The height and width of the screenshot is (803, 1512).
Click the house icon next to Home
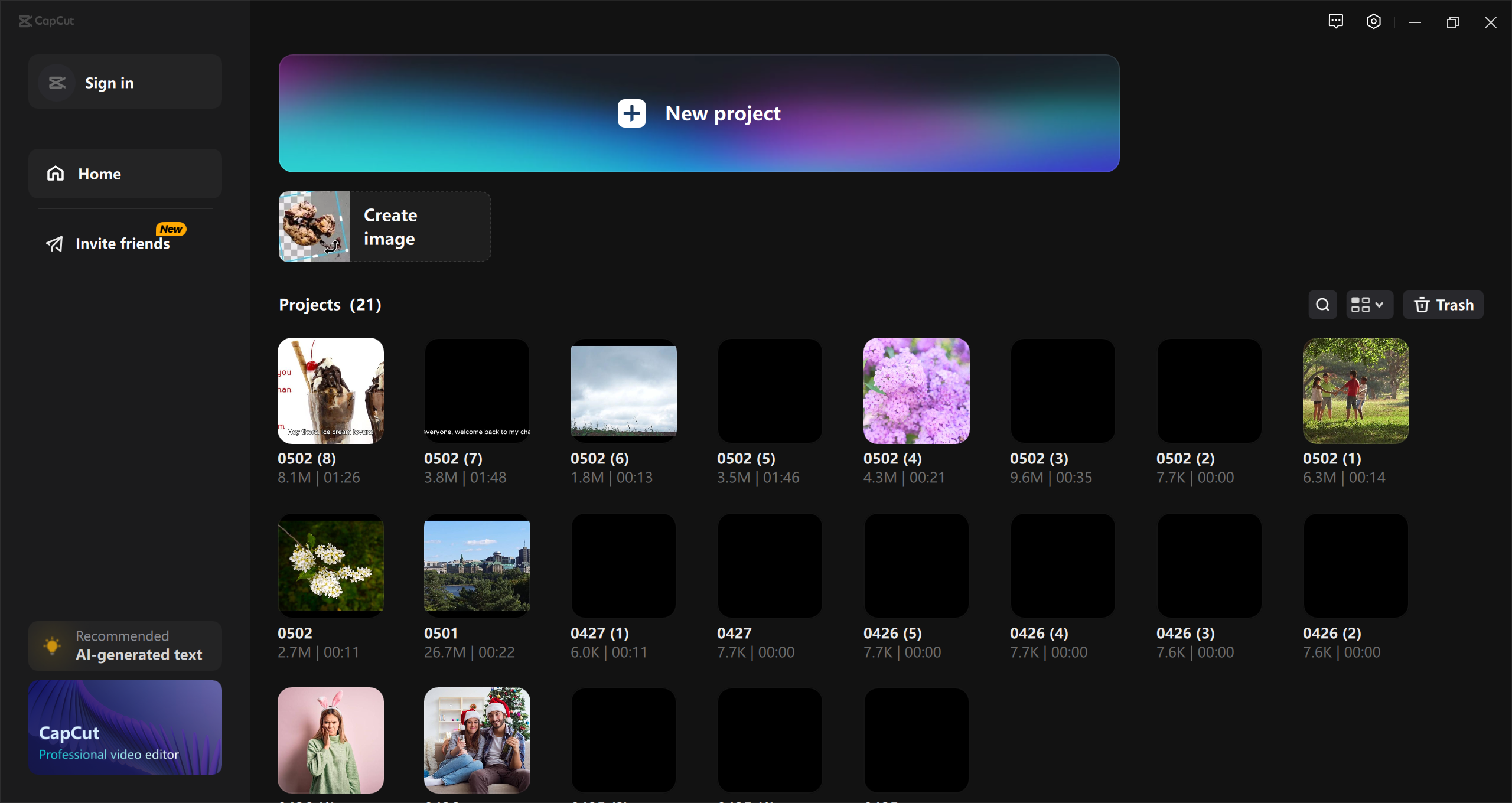coord(55,173)
